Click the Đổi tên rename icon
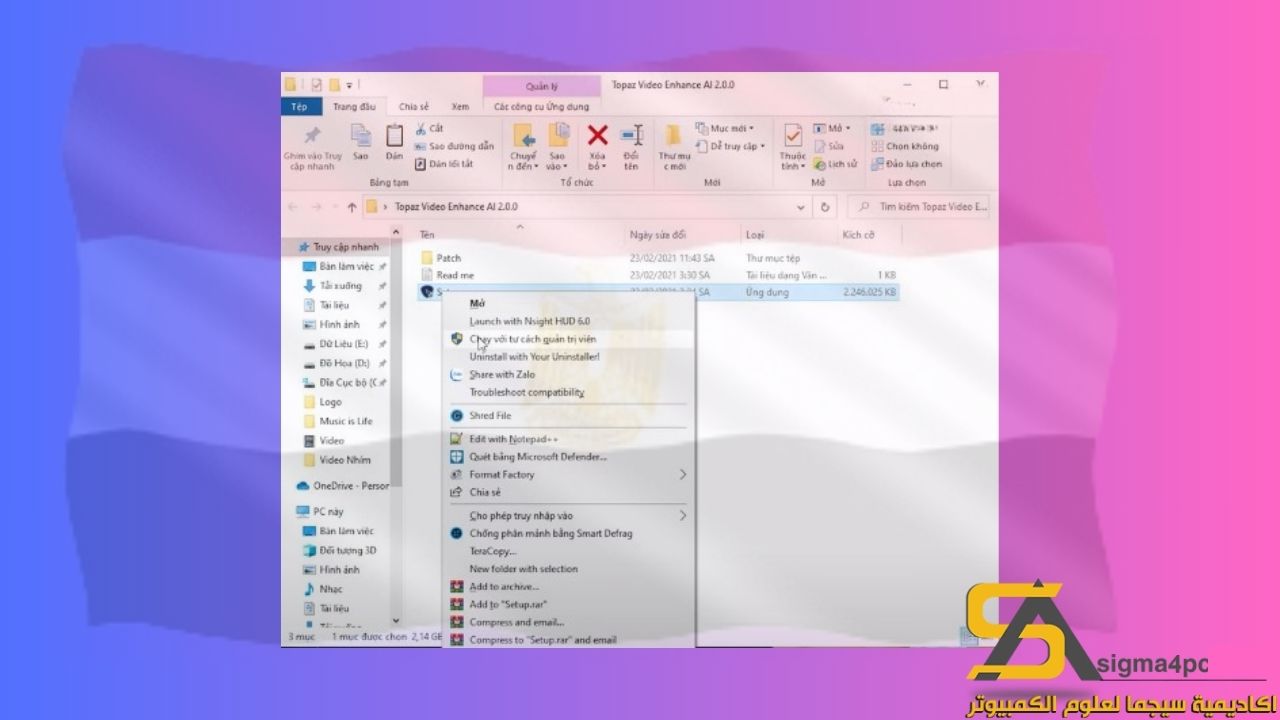Image resolution: width=1280 pixels, height=720 pixels. coord(631,135)
